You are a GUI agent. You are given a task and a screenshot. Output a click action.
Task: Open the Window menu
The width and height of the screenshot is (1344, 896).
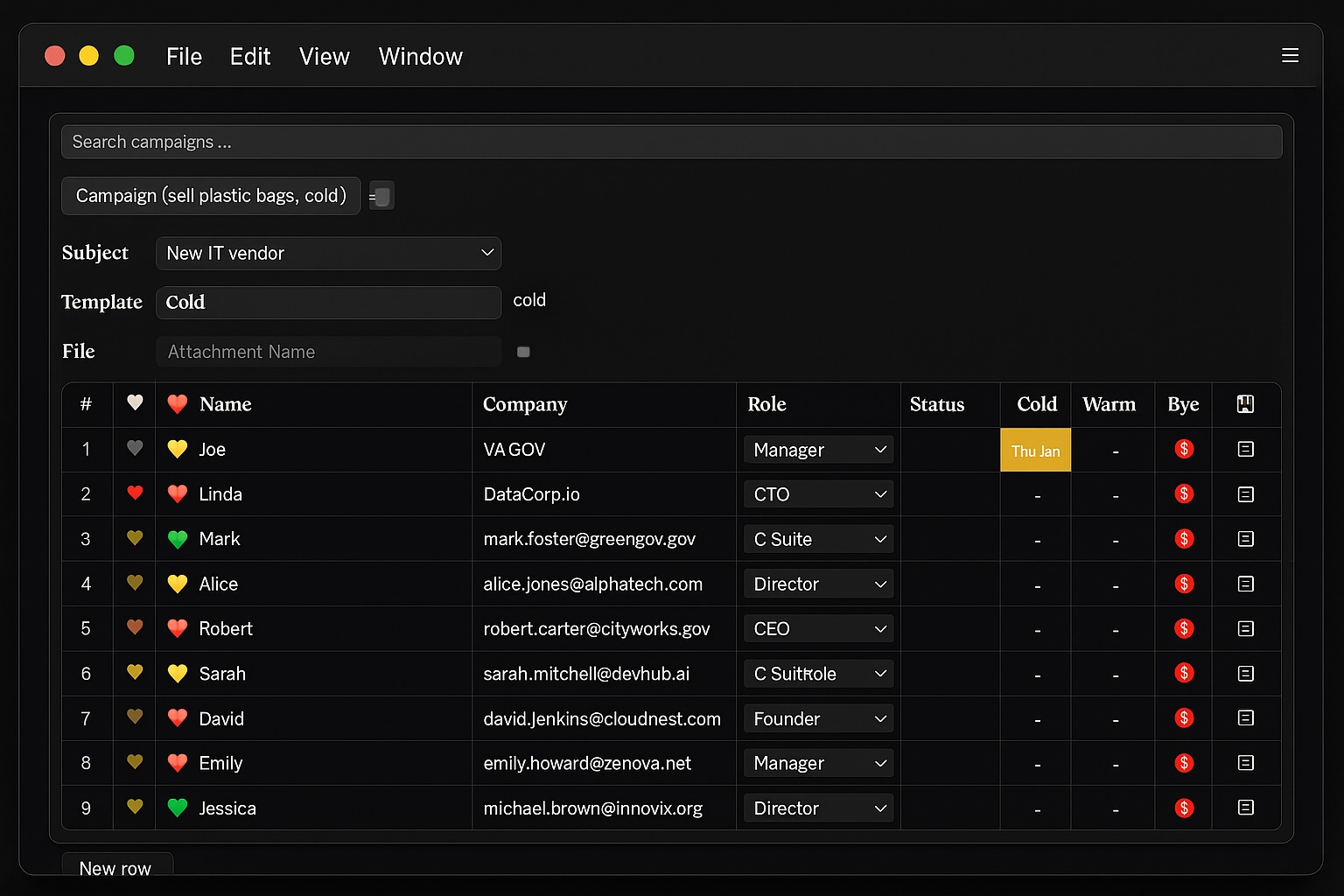click(x=421, y=57)
